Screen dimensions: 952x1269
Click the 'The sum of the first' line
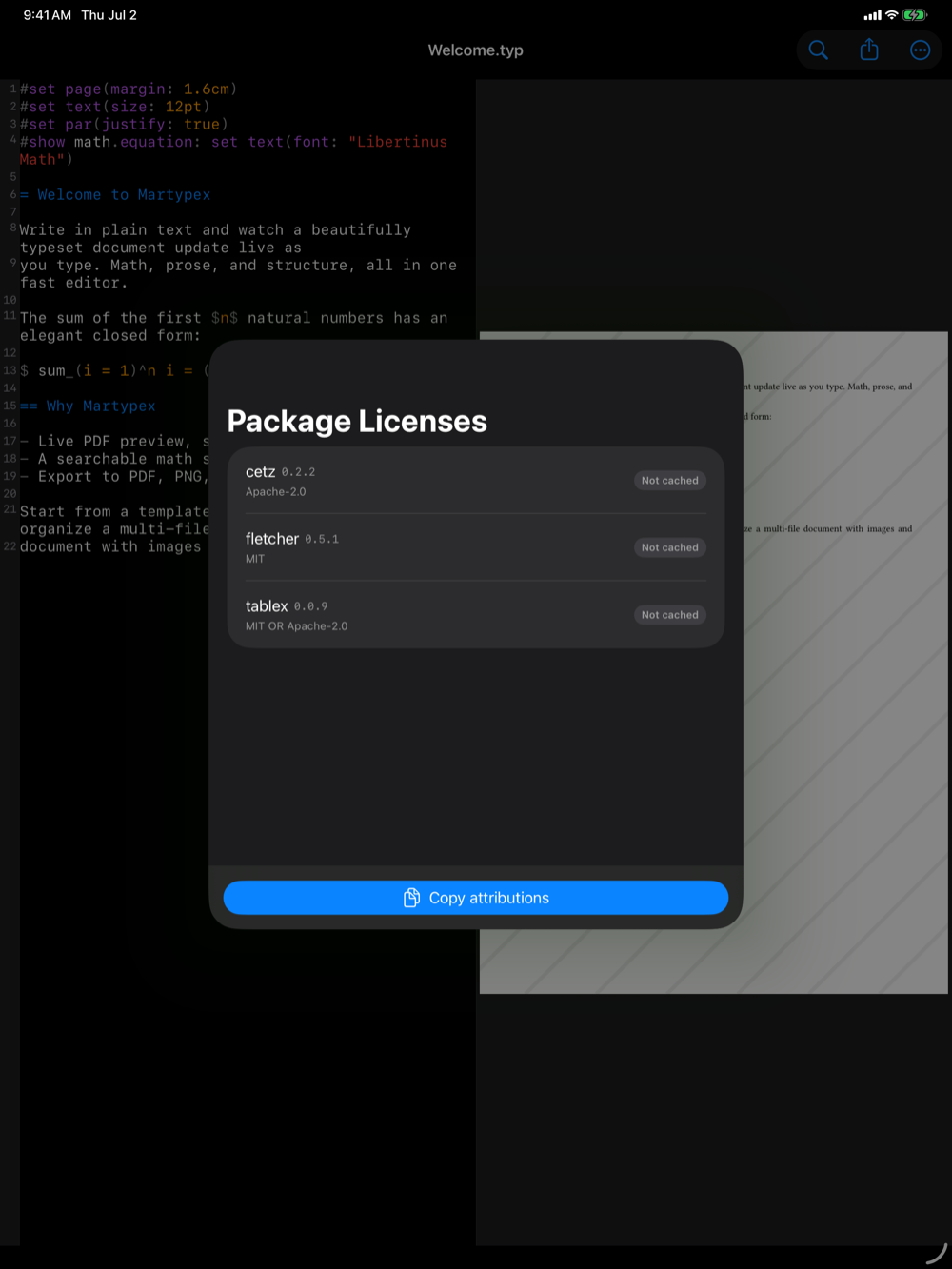tap(233, 327)
